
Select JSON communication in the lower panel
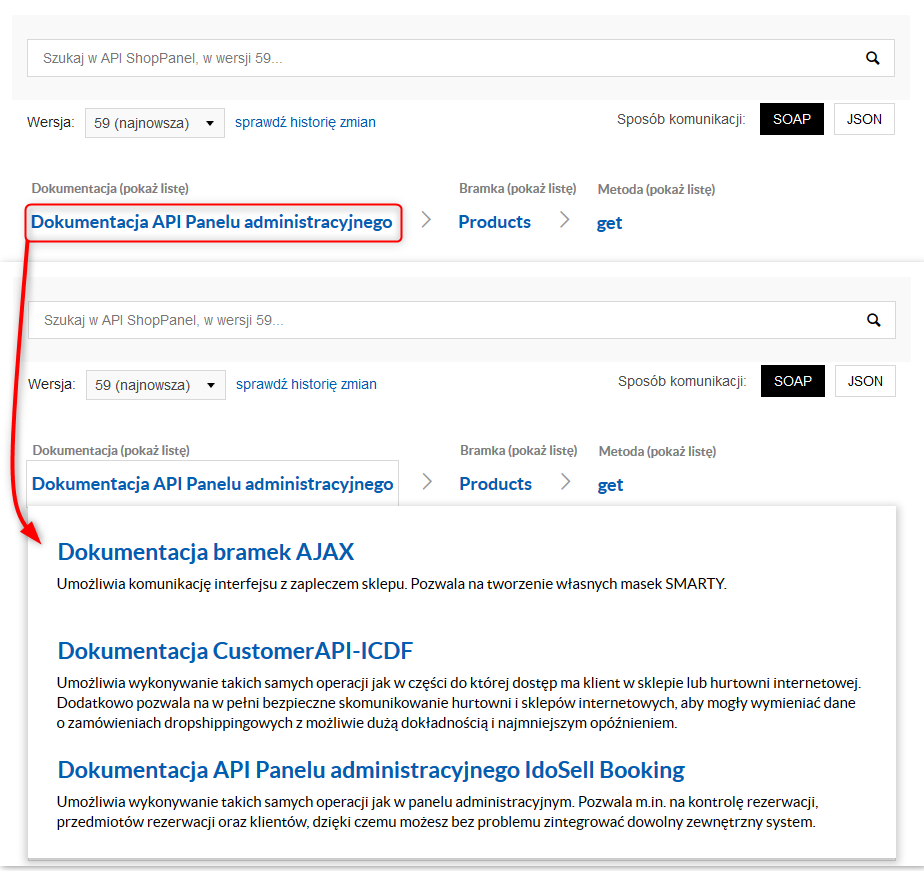point(865,381)
